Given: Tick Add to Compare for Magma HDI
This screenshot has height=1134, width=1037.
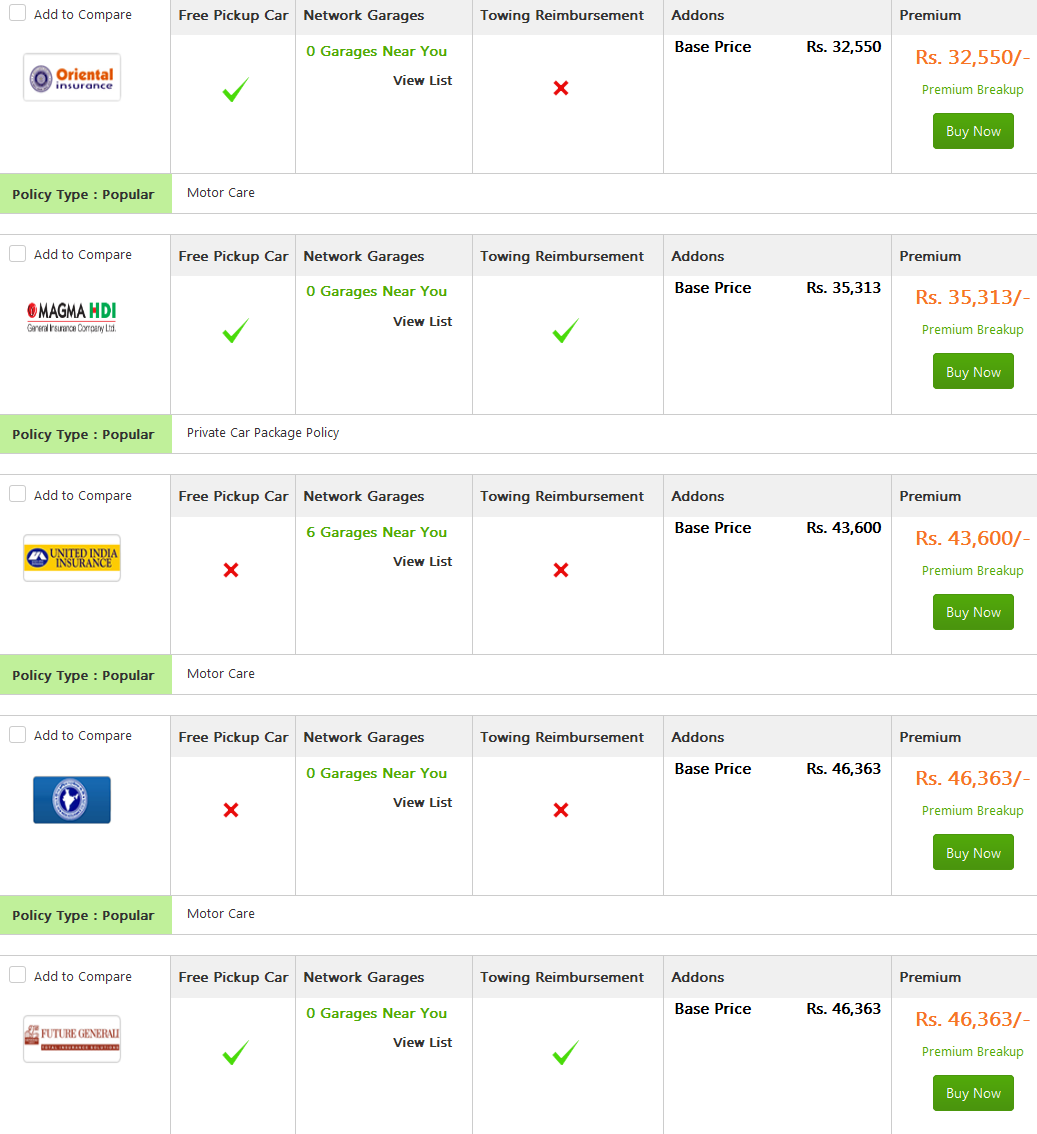Looking at the screenshot, I should (17, 254).
